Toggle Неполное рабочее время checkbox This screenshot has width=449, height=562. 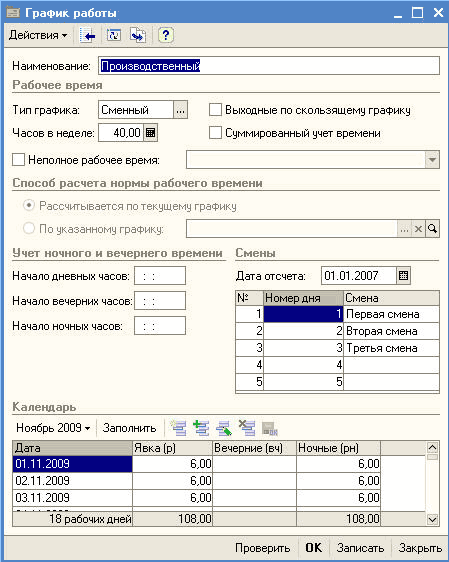pos(18,159)
